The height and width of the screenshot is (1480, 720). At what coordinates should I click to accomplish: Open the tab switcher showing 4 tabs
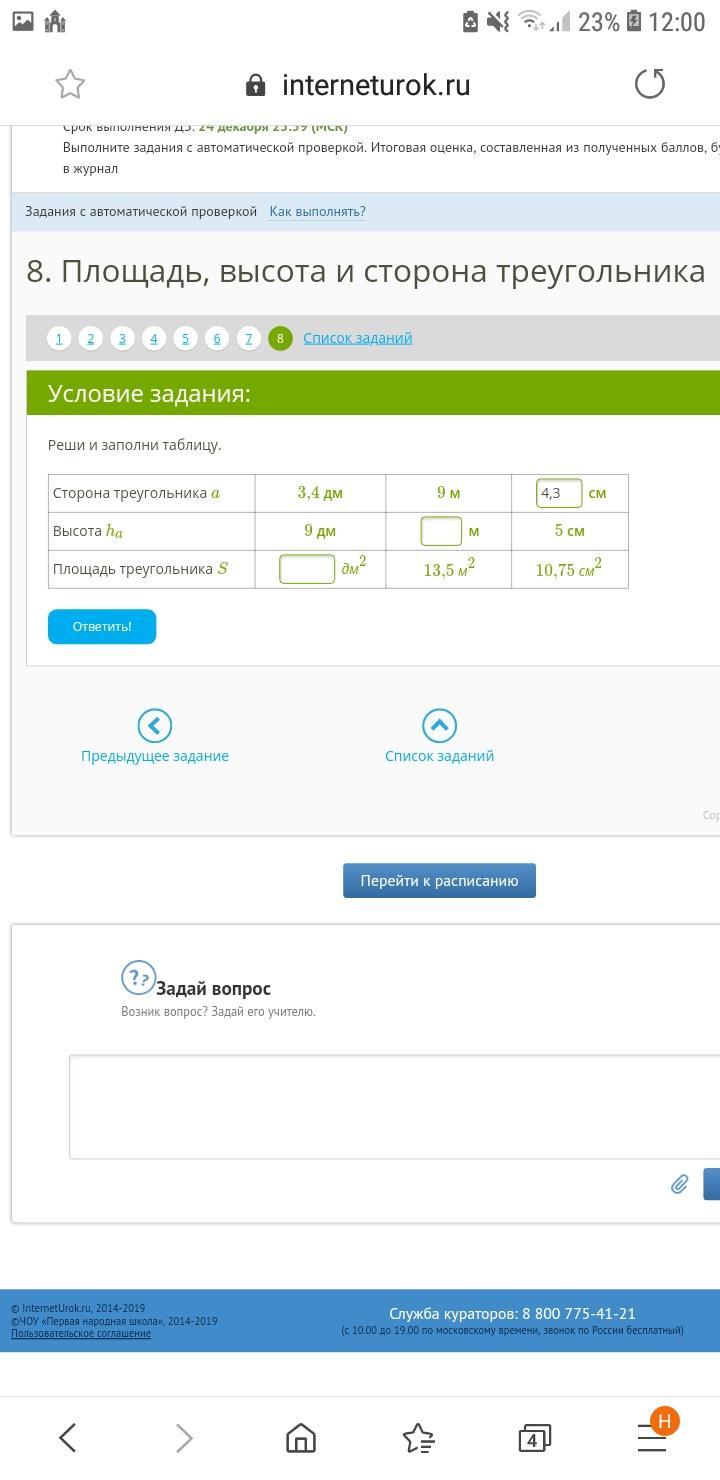(534, 1439)
